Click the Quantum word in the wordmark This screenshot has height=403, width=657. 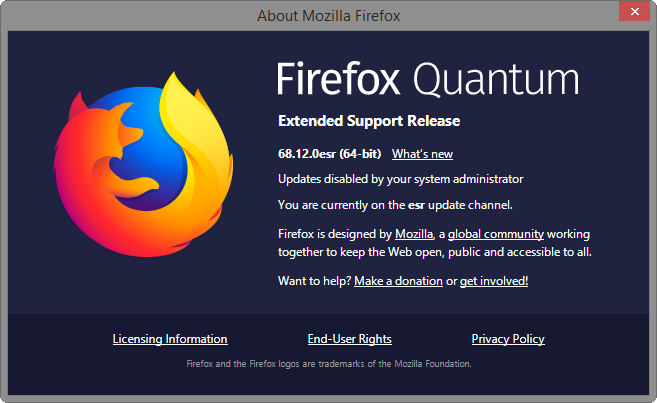tap(496, 81)
